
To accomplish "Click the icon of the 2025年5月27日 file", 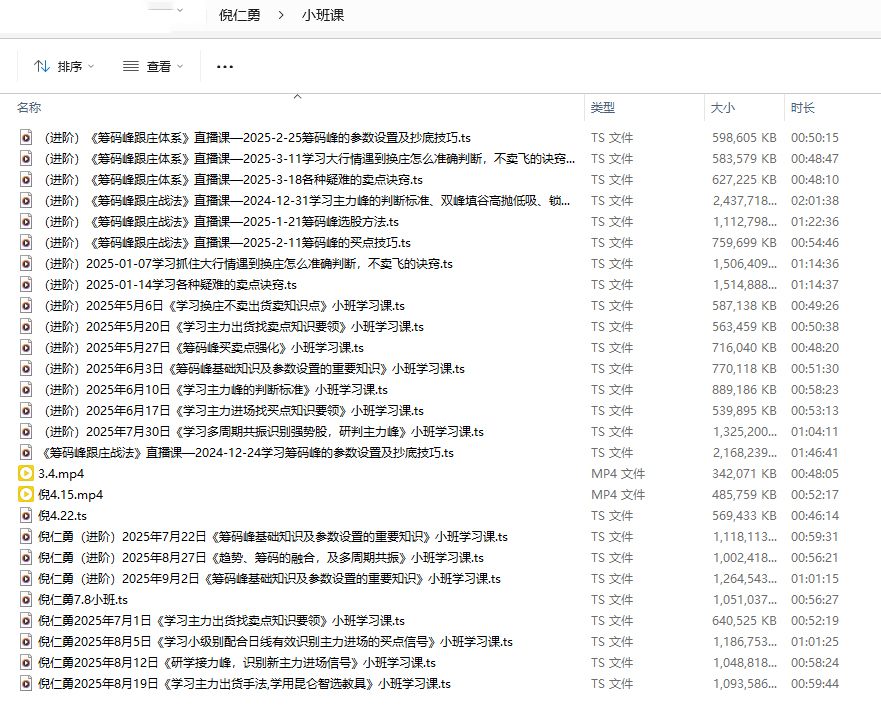I will [x=27, y=348].
